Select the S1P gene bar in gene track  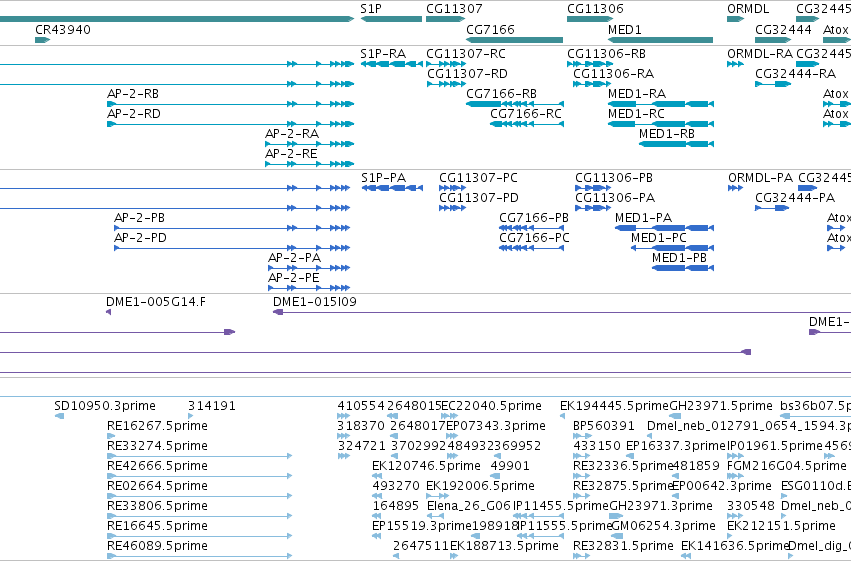[x=391, y=19]
